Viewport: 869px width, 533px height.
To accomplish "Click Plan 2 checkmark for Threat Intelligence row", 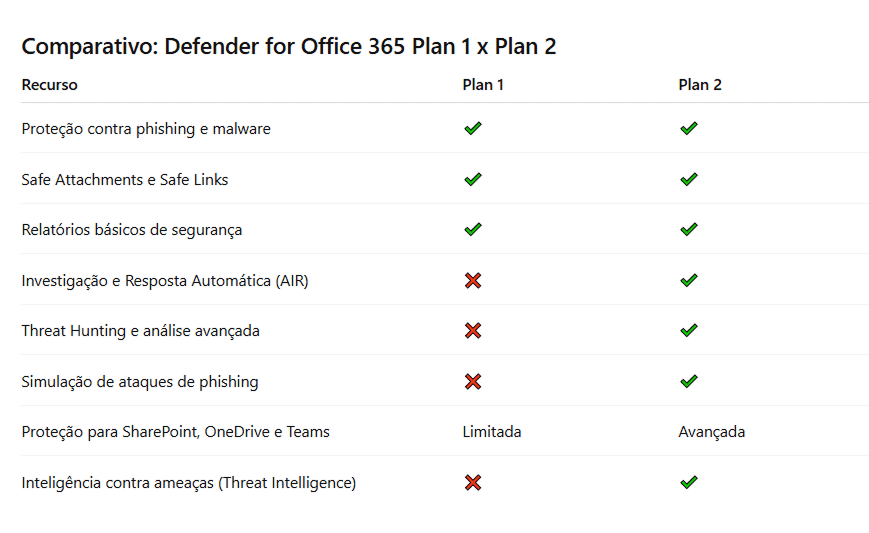I will [688, 483].
